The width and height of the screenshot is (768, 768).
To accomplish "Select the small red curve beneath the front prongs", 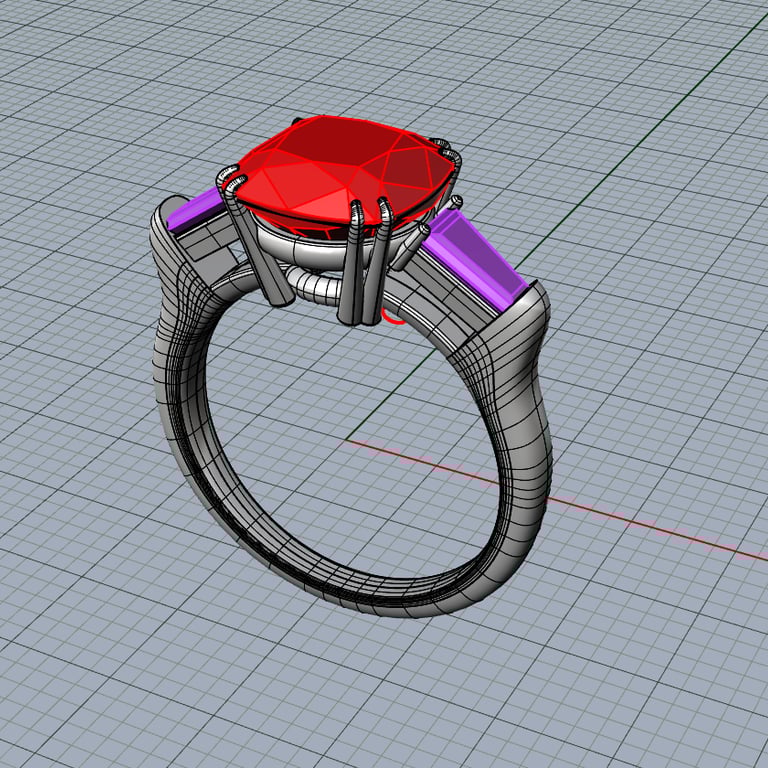I will 393,318.
